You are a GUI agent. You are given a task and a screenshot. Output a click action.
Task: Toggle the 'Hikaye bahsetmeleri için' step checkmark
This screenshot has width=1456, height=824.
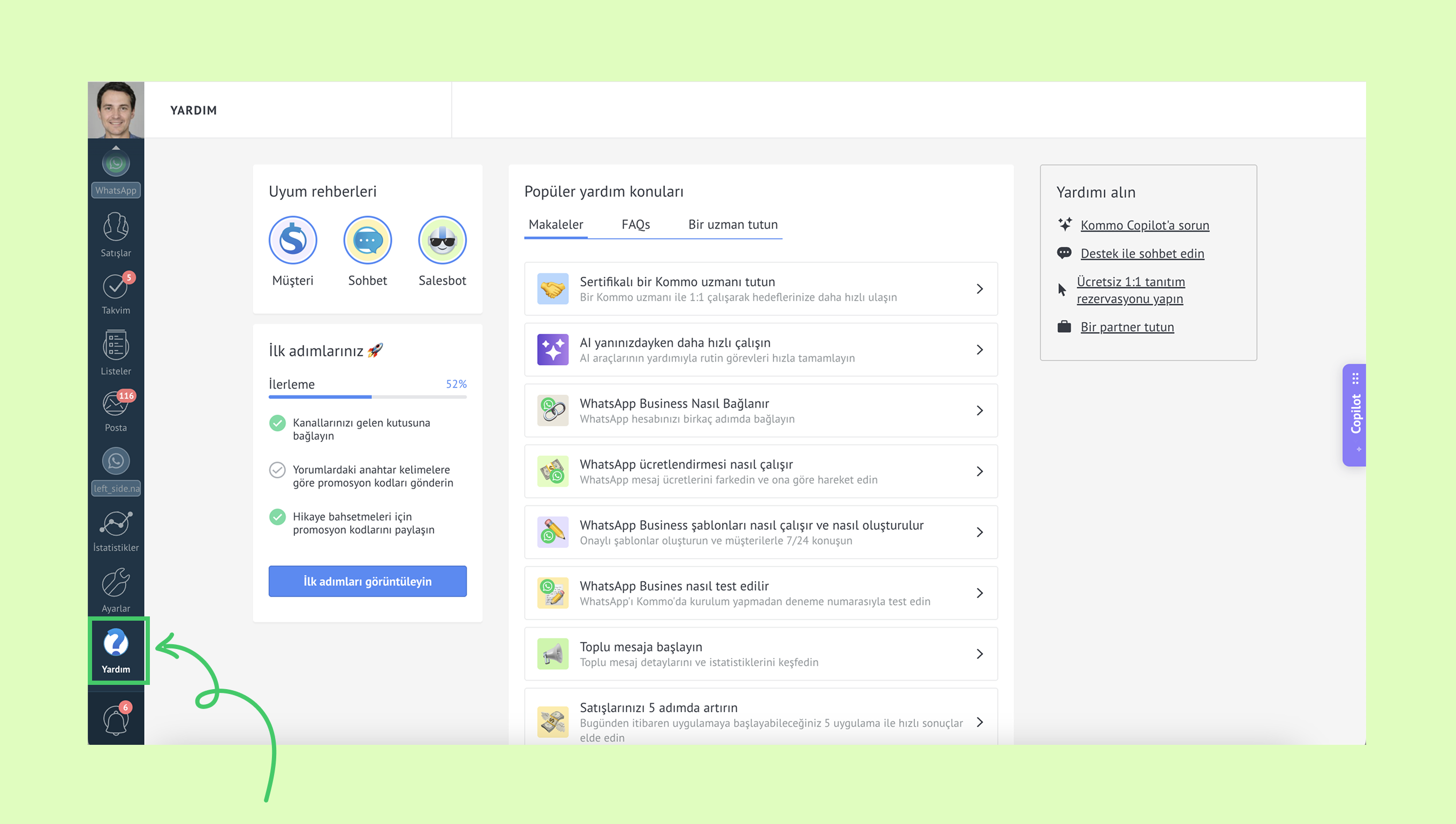277,517
